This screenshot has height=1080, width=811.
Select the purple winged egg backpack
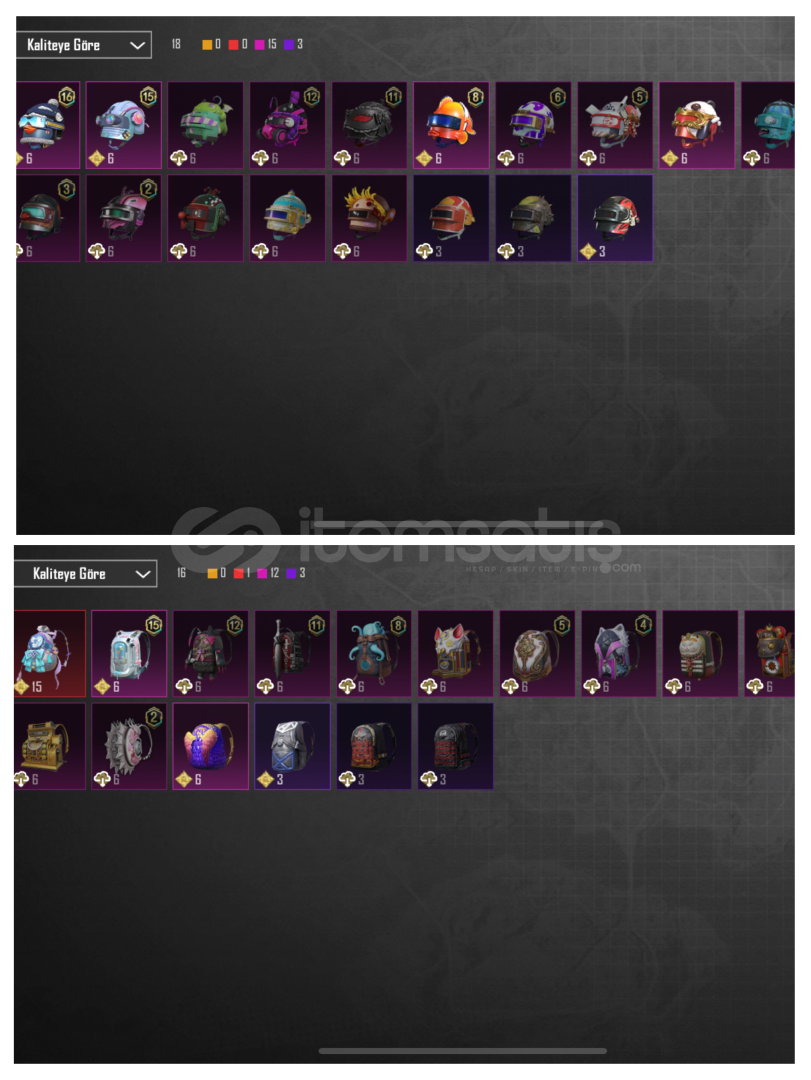(x=210, y=746)
